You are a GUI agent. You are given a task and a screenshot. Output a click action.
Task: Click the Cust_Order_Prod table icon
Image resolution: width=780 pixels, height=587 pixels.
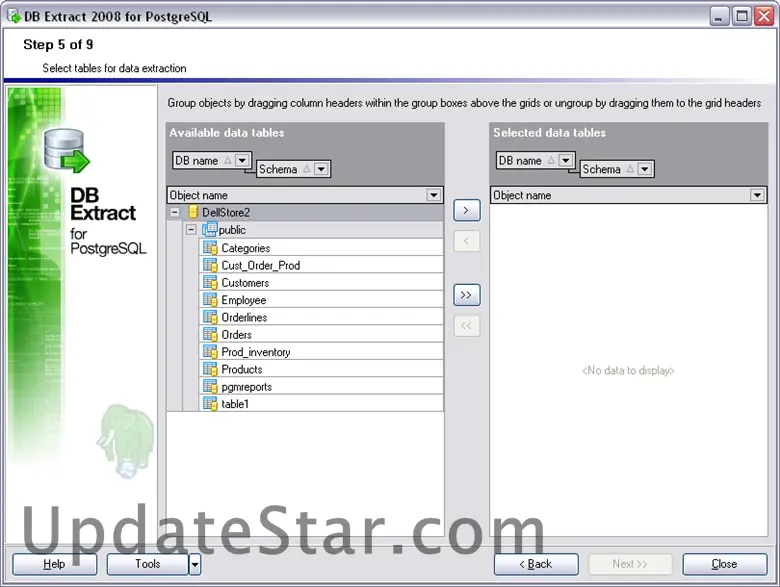tap(210, 265)
